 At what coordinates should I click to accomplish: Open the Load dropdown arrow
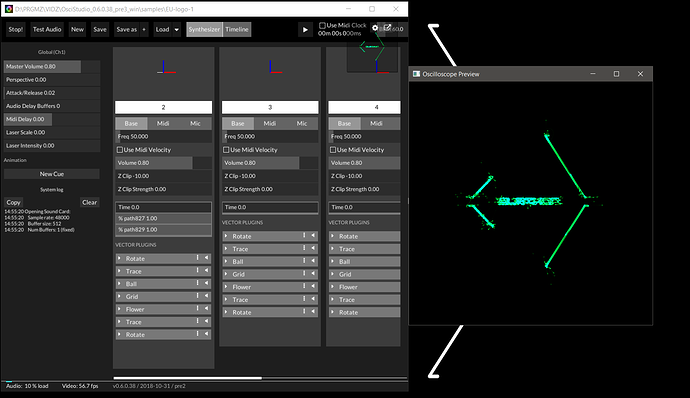point(176,29)
